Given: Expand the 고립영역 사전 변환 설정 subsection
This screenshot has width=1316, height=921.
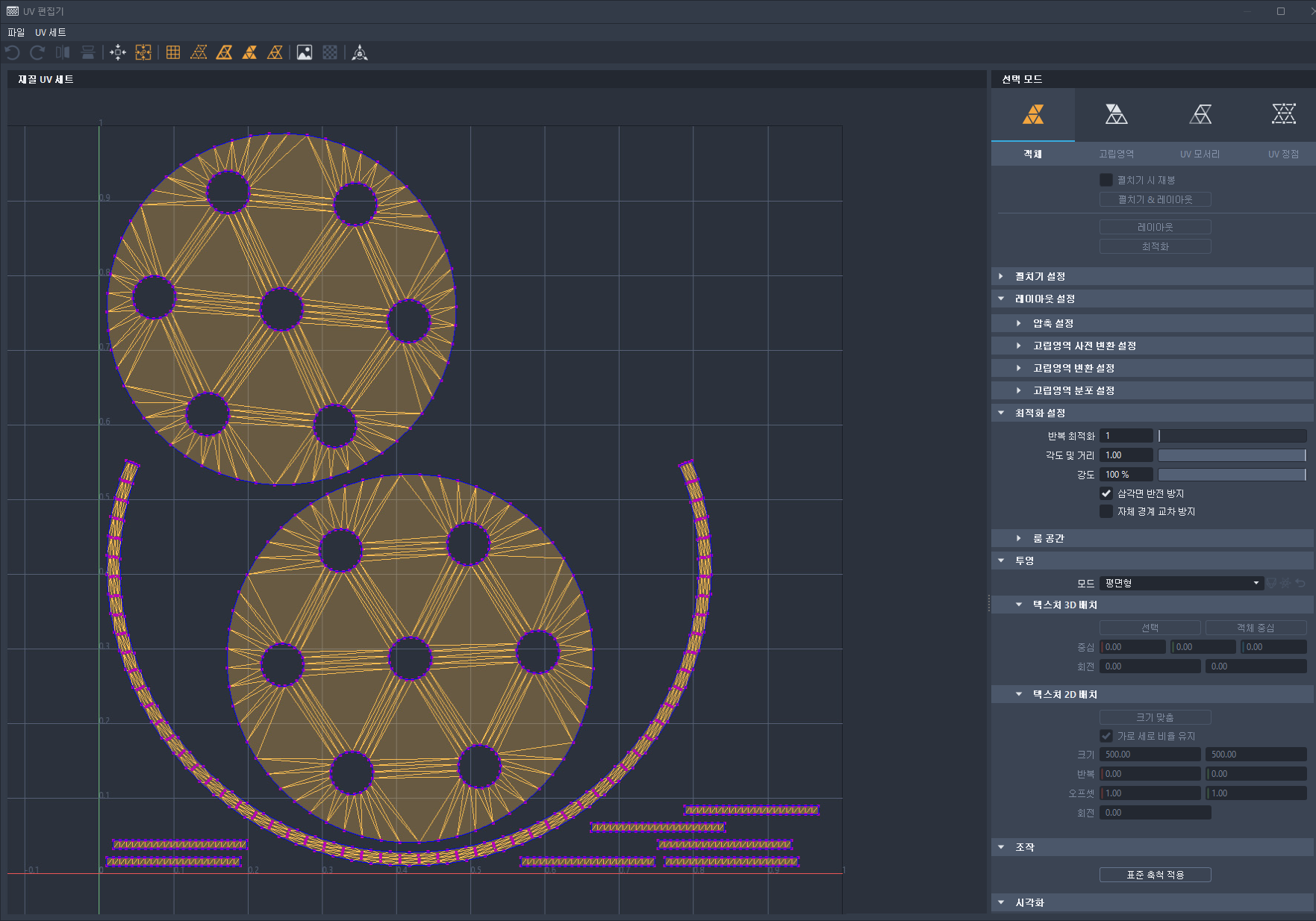Looking at the screenshot, I should (1153, 346).
